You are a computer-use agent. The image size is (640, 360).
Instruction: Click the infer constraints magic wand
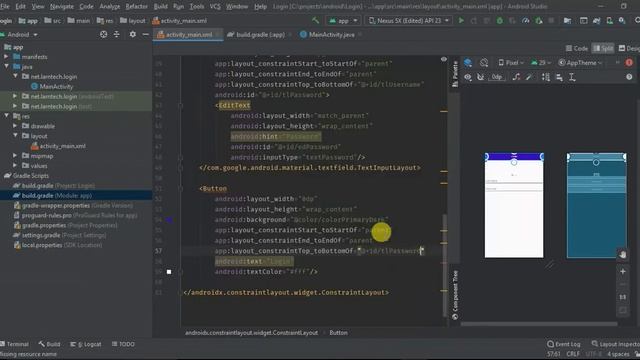[529, 77]
